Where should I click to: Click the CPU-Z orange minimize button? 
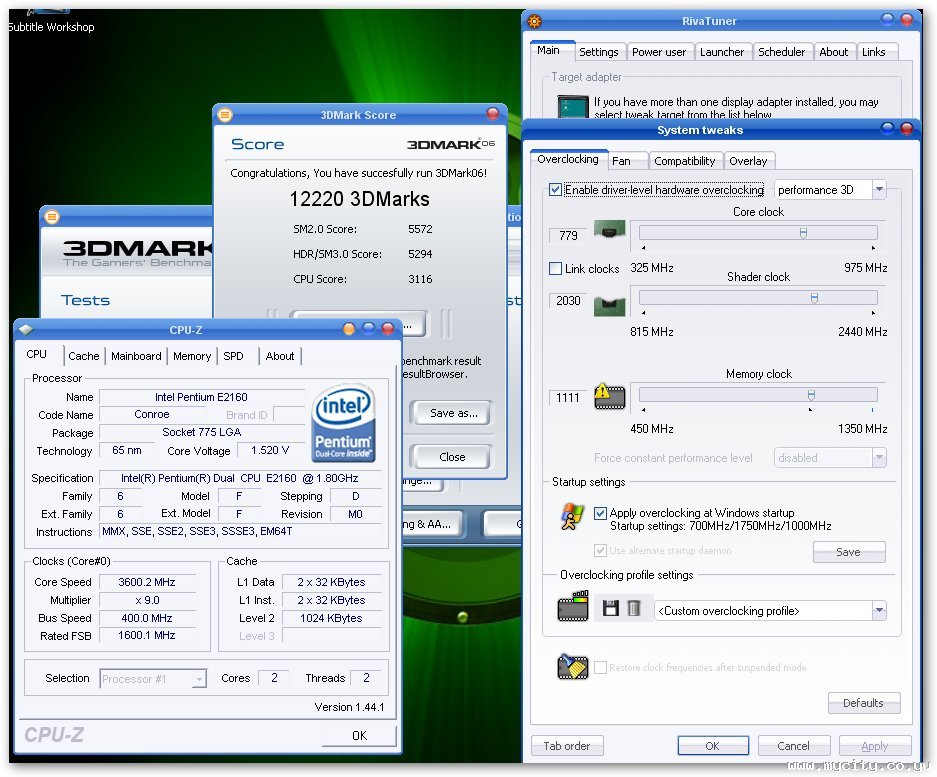click(349, 329)
